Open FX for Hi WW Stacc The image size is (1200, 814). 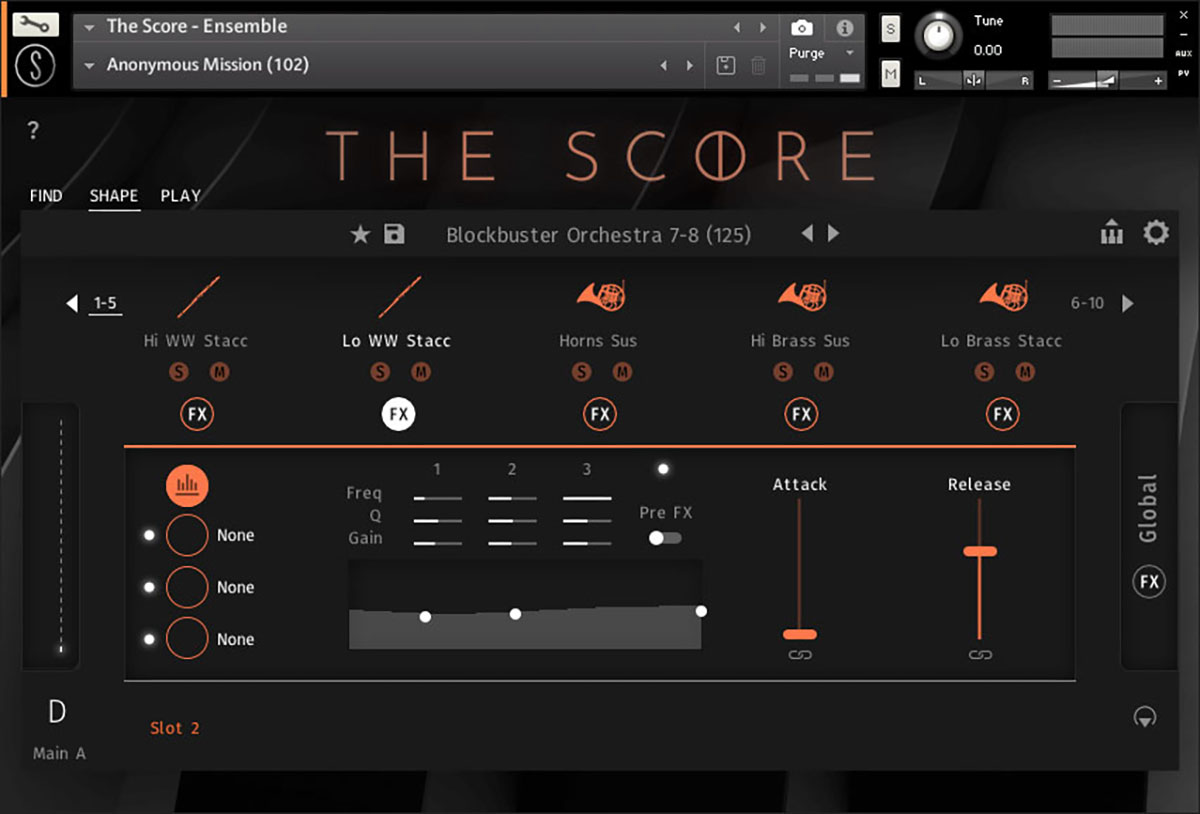[197, 414]
